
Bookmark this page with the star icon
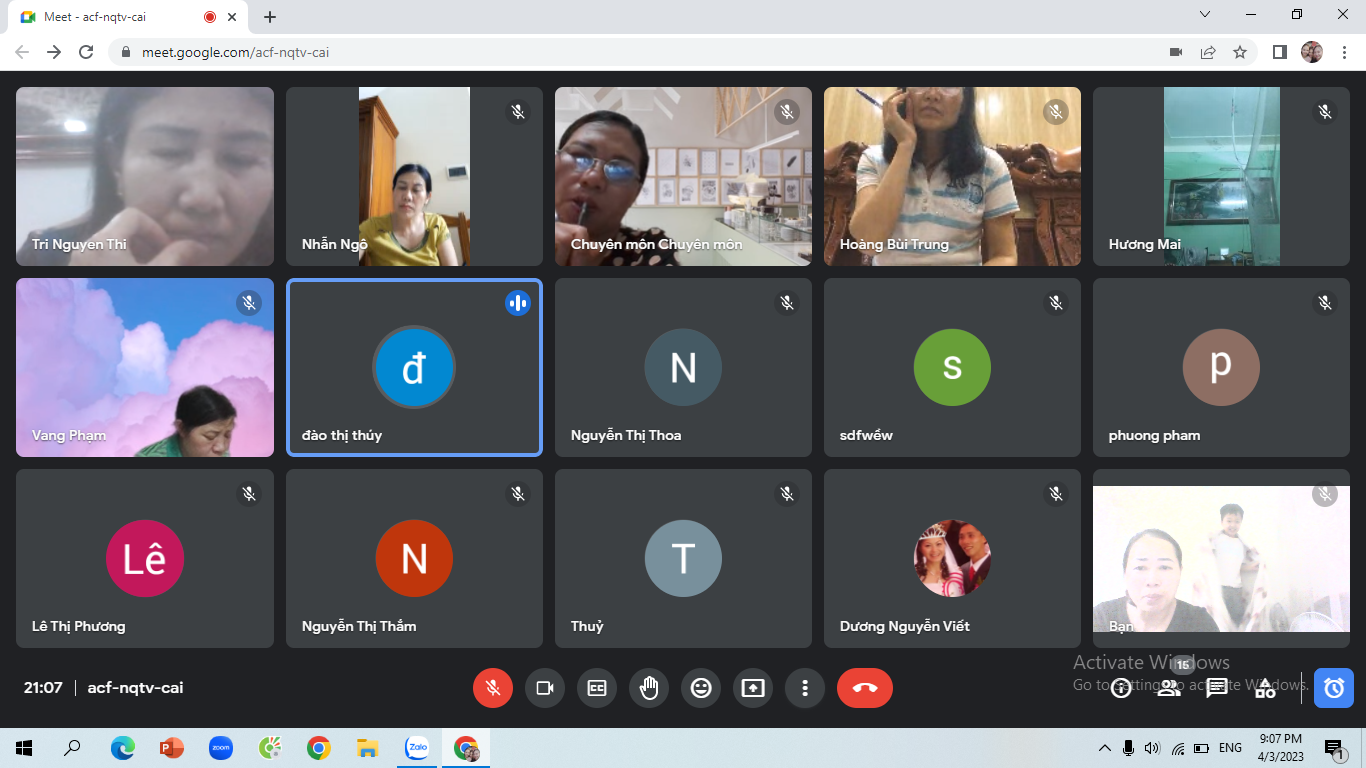1240,52
